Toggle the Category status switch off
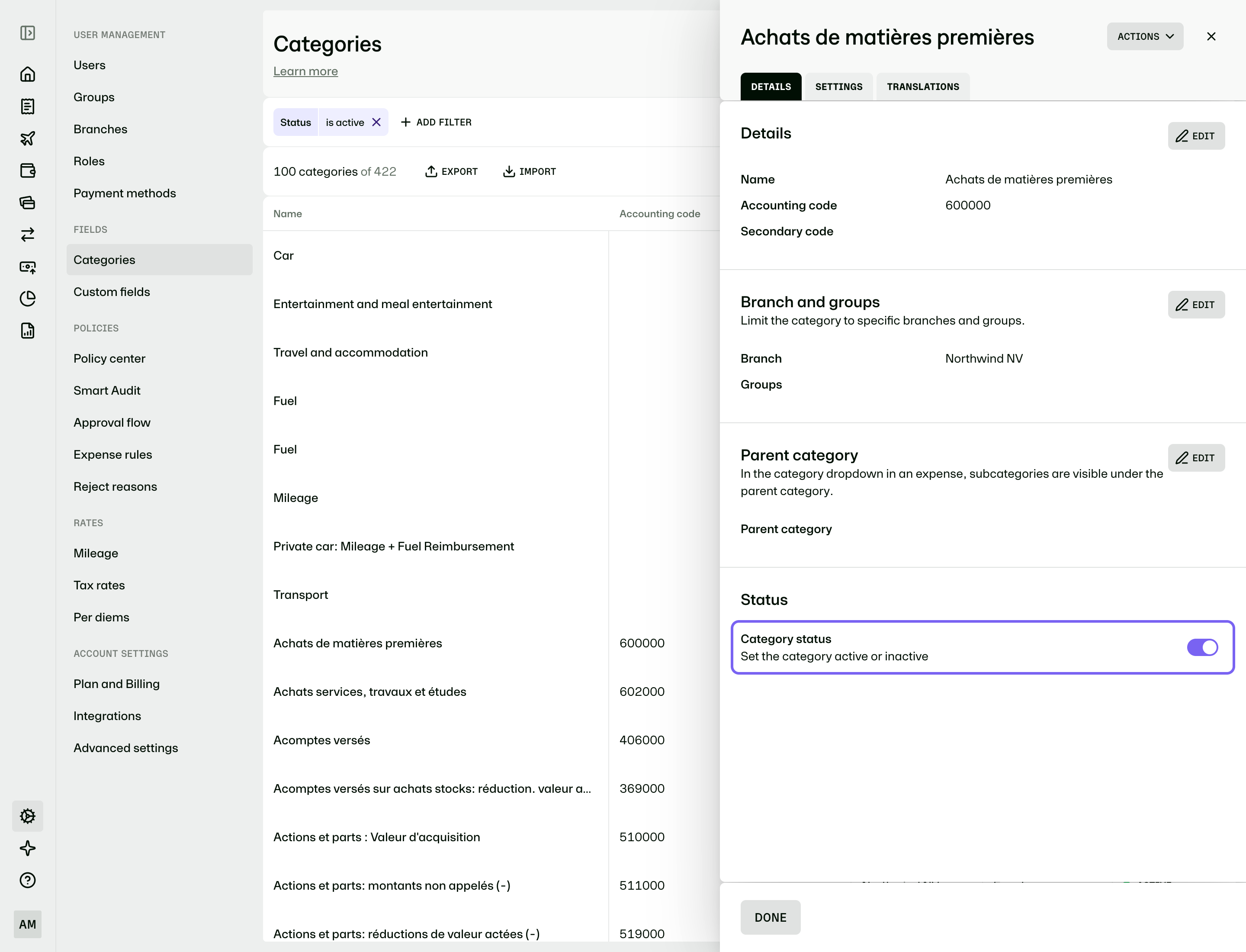Viewport: 1246px width, 952px height. (x=1202, y=647)
